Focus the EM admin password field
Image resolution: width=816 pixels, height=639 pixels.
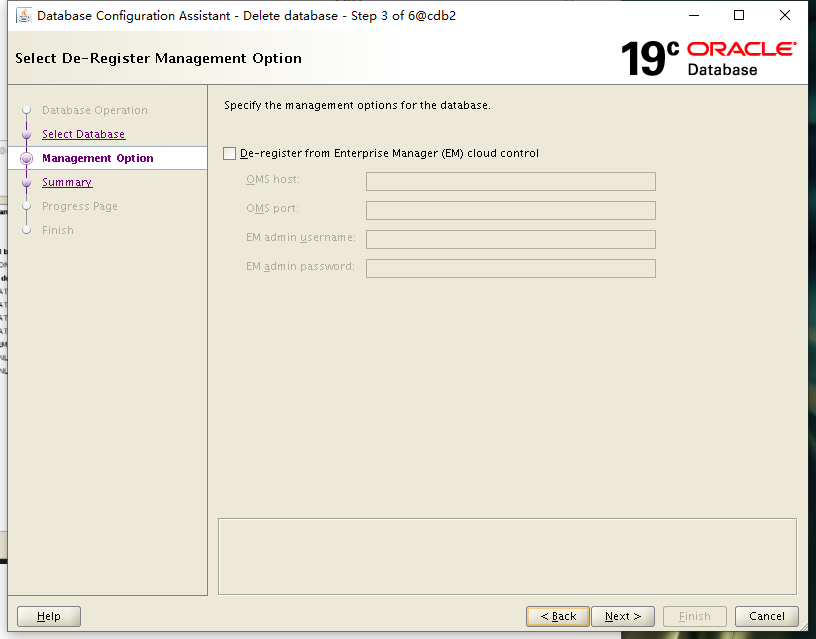511,269
